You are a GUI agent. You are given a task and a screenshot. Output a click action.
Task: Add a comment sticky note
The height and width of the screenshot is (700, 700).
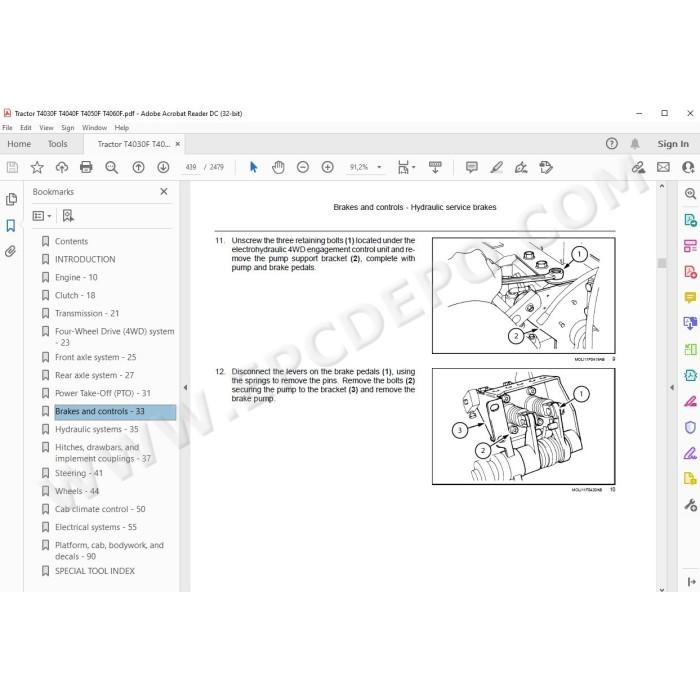point(471,167)
